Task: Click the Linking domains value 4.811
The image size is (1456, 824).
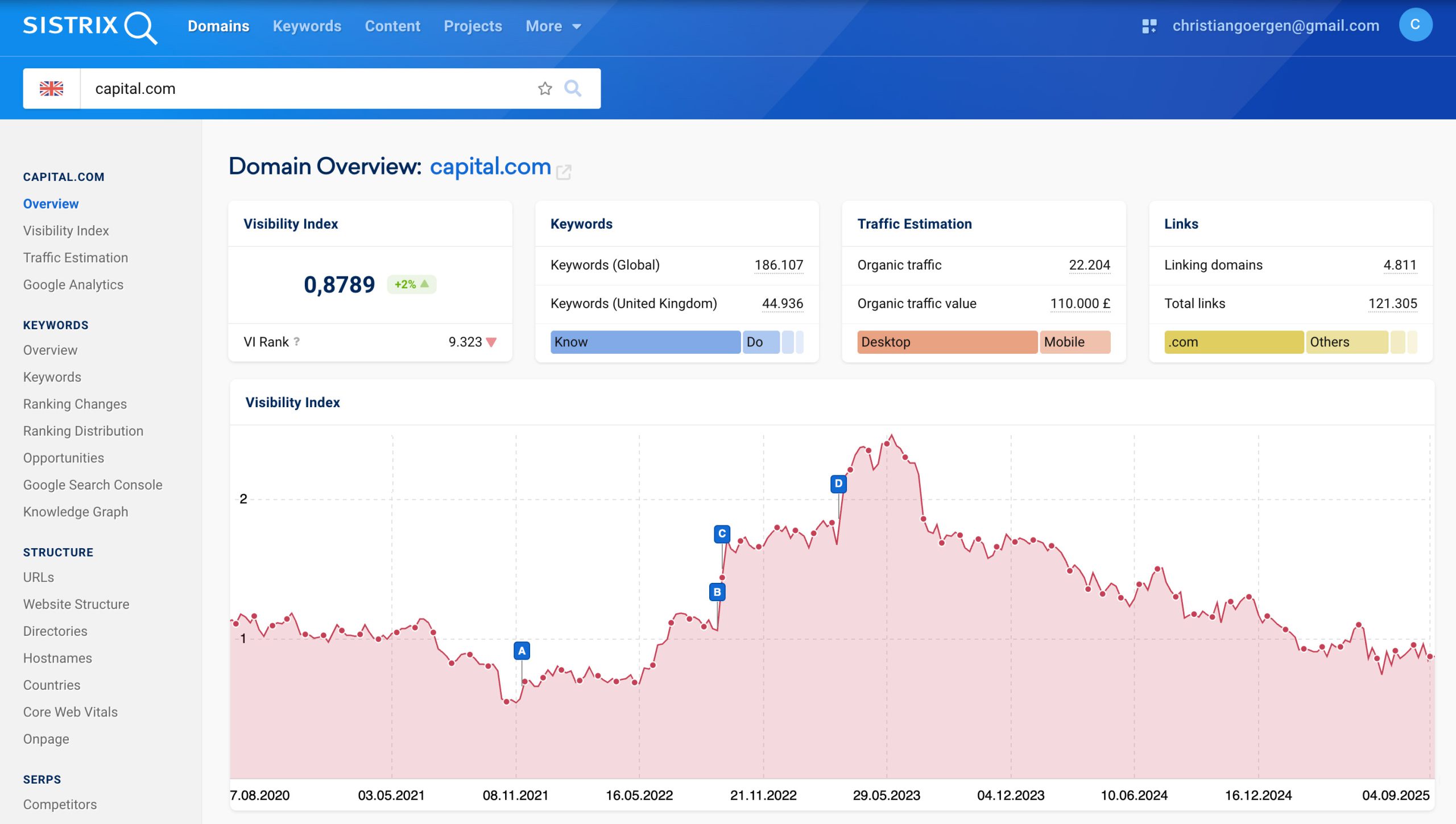Action: click(1399, 265)
